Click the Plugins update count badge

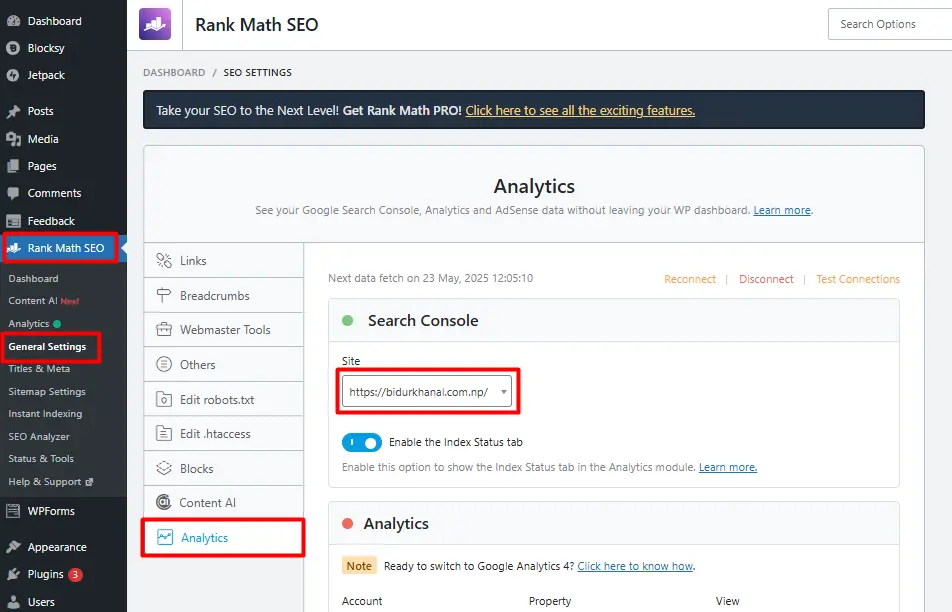tap(74, 575)
